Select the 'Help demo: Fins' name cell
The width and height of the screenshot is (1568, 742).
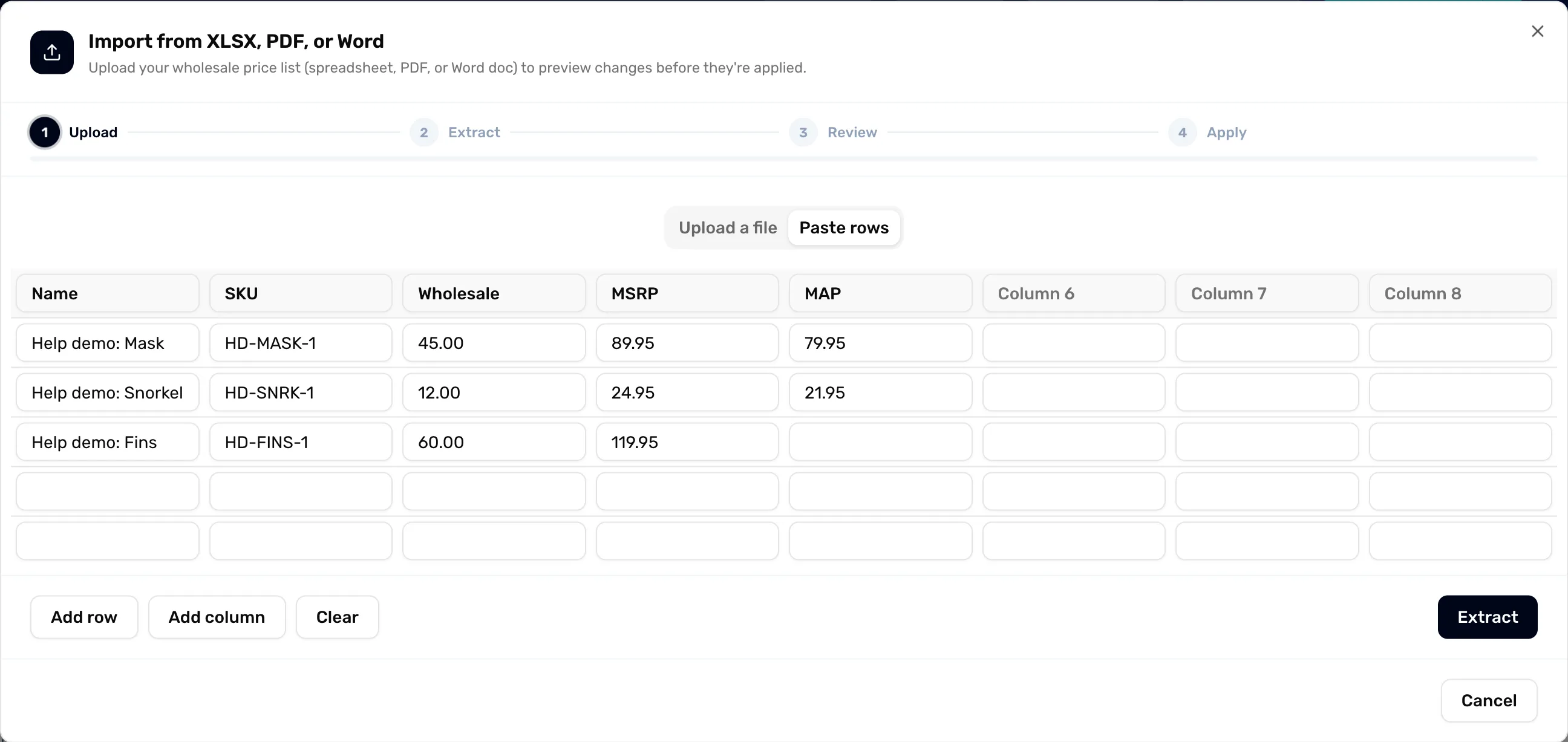click(108, 442)
